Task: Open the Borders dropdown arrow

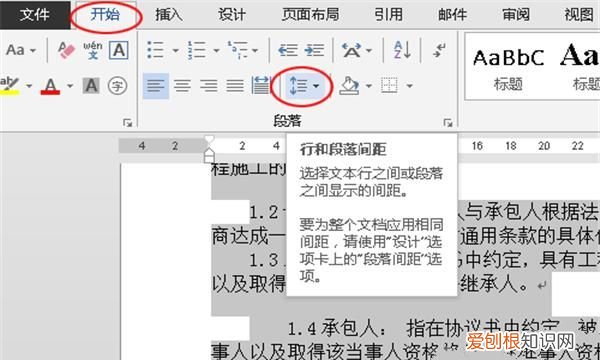Action: pyautogui.click(x=409, y=86)
